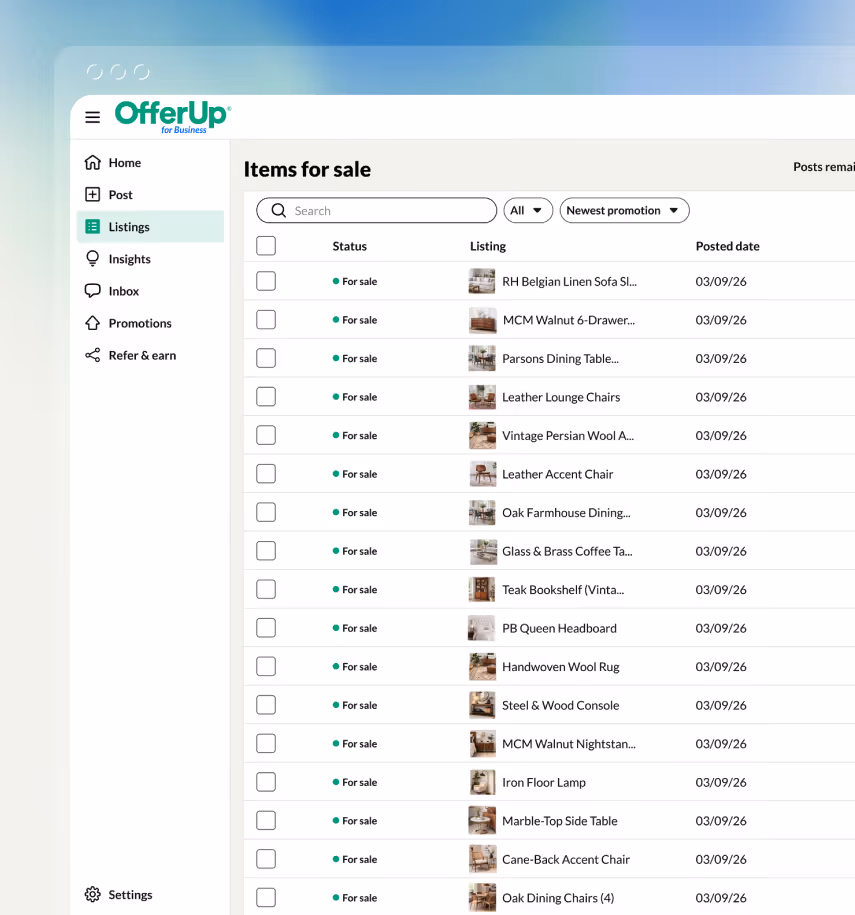The height and width of the screenshot is (915, 855).
Task: Open the PB Queen Headboard listing
Action: point(560,628)
